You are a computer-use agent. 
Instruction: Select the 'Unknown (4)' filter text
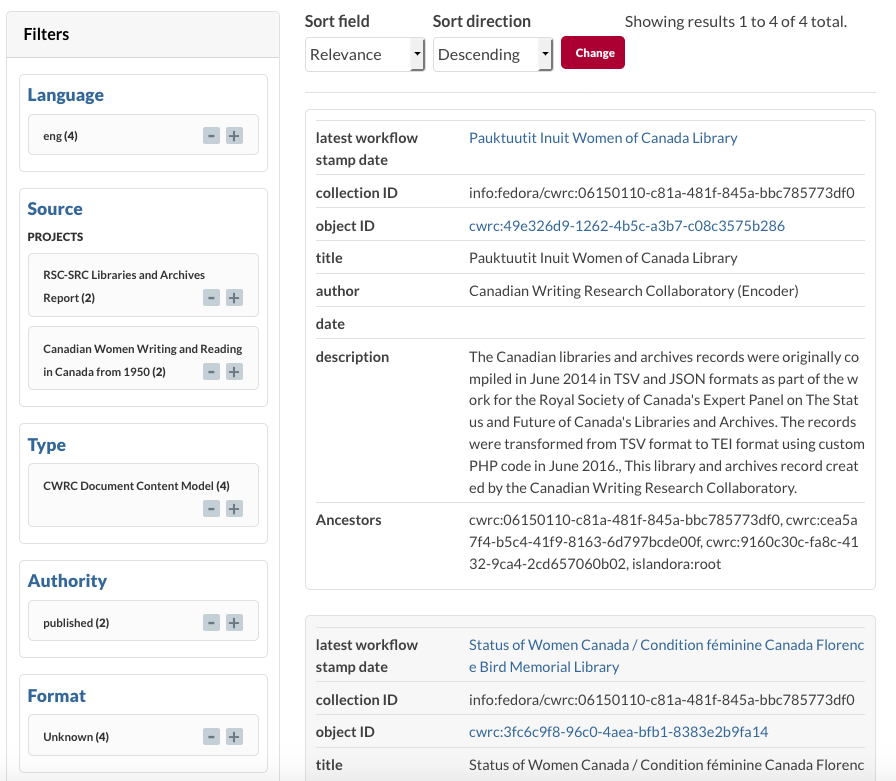(x=76, y=737)
